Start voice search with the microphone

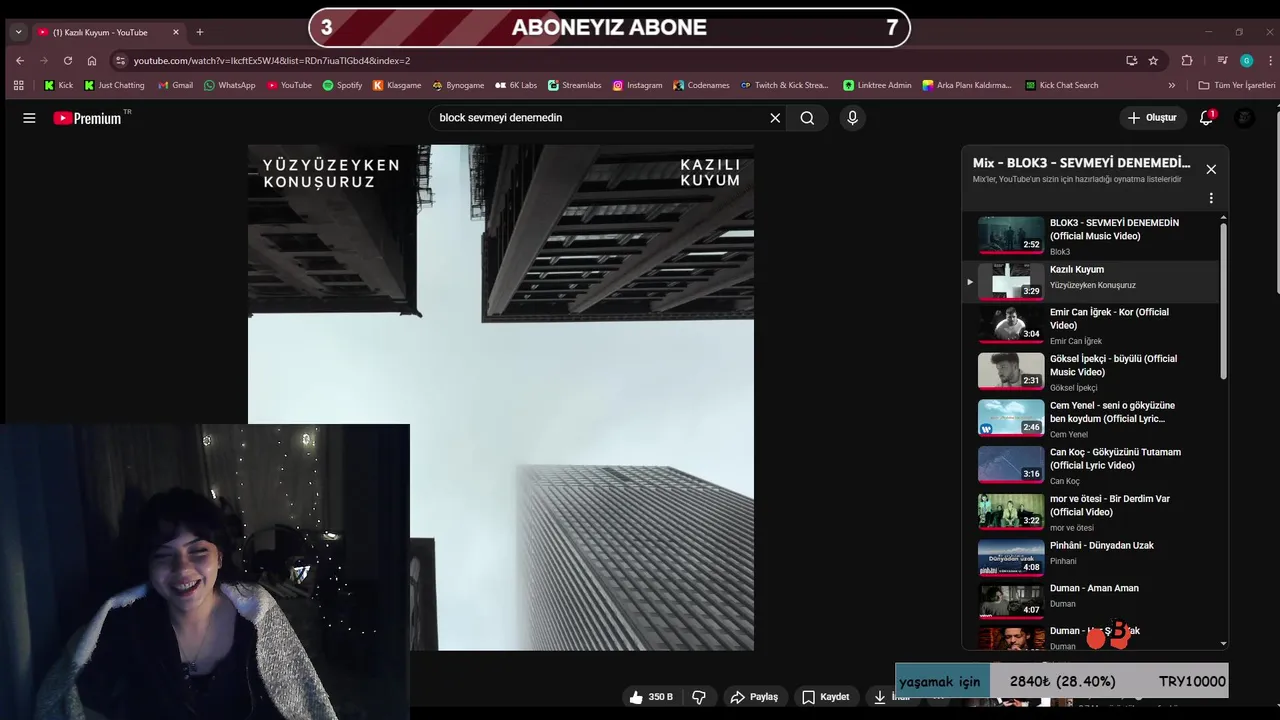tap(852, 118)
